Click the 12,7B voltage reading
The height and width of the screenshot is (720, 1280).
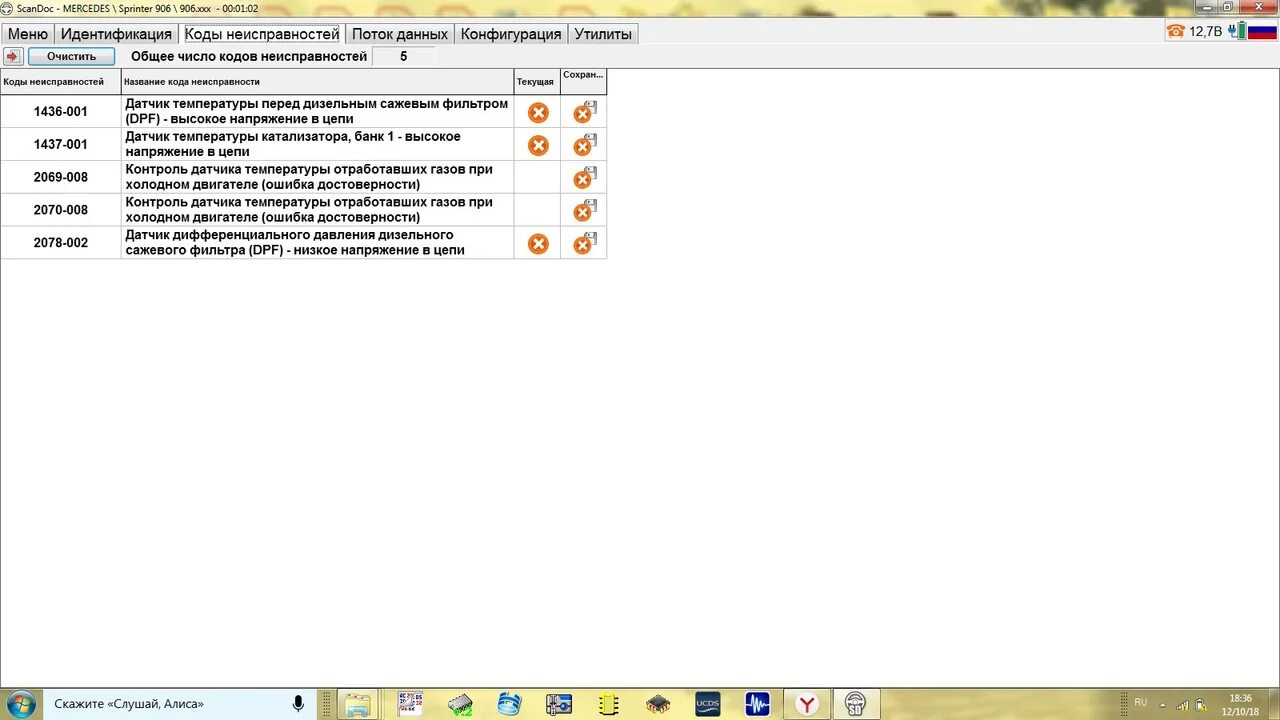tap(1205, 32)
